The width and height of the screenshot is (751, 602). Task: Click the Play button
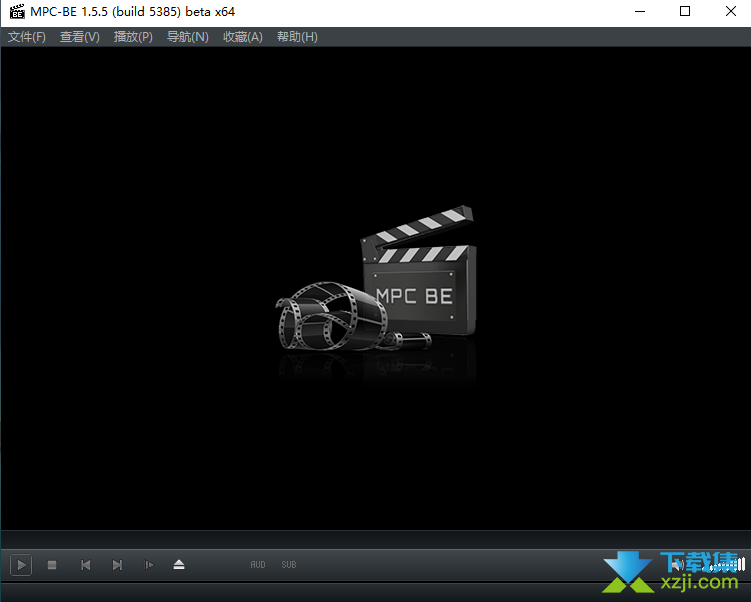[x=21, y=565]
